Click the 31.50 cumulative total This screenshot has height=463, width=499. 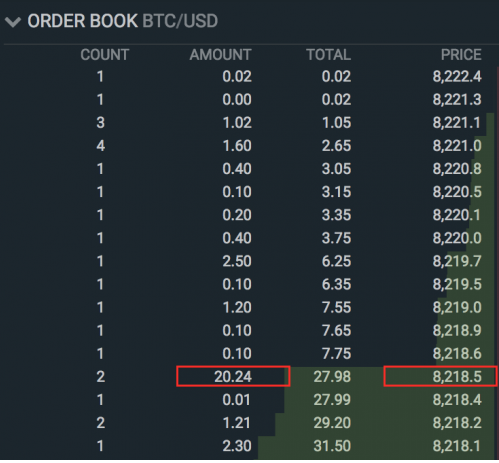click(x=332, y=446)
